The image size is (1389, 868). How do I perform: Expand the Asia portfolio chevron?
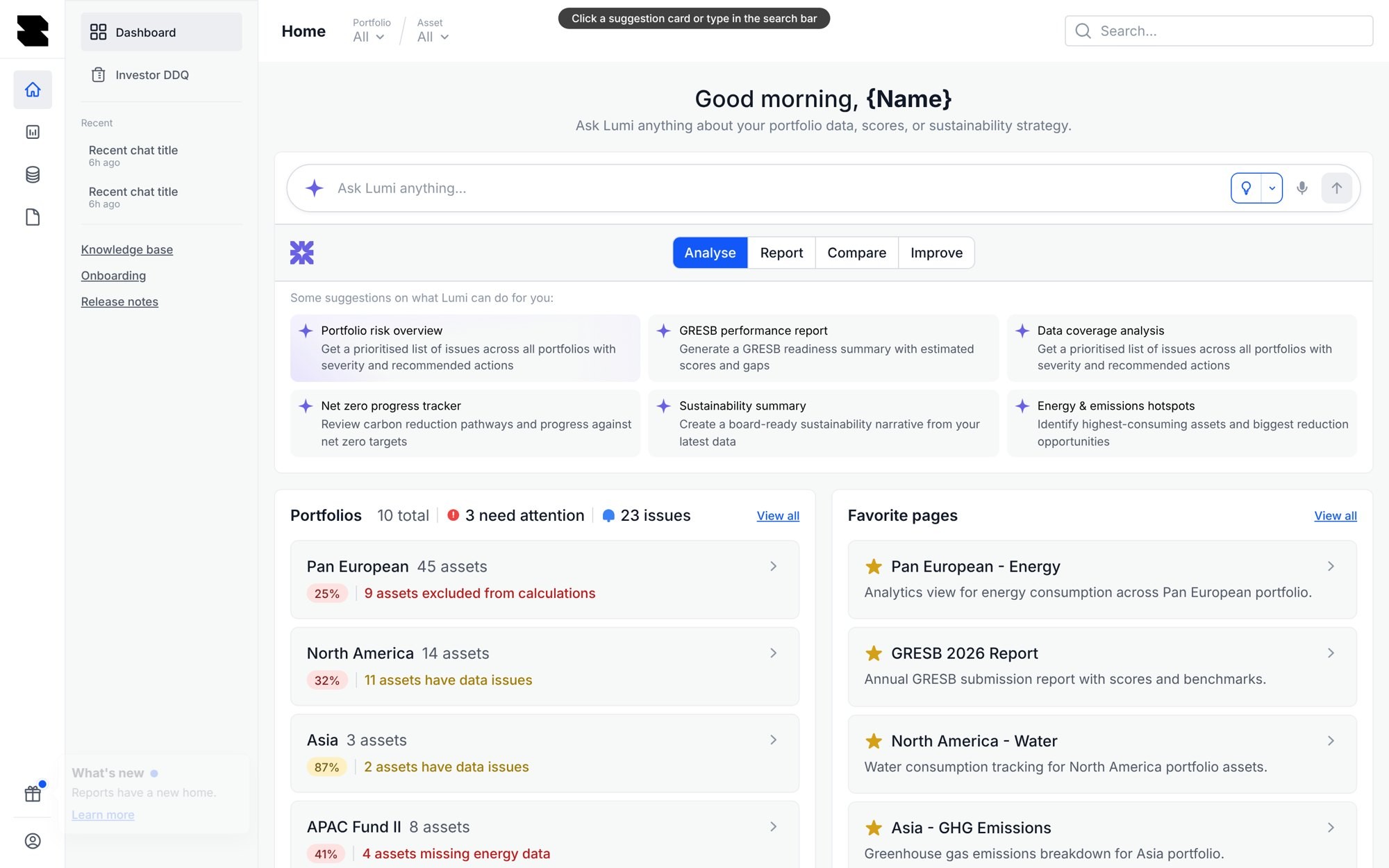click(x=773, y=740)
